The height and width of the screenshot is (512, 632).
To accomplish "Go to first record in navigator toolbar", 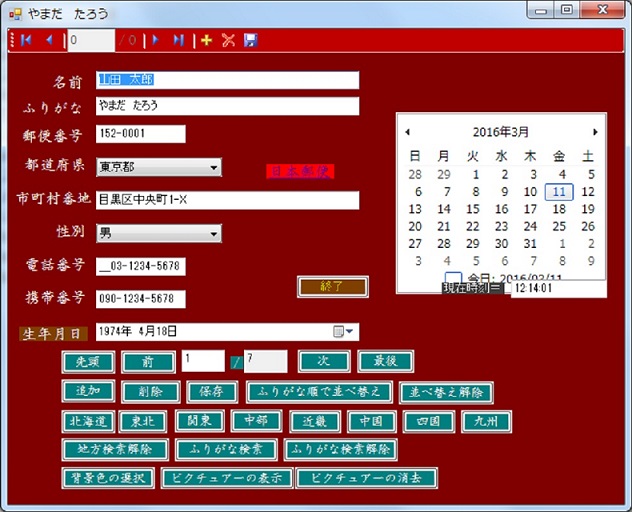I will coord(25,40).
